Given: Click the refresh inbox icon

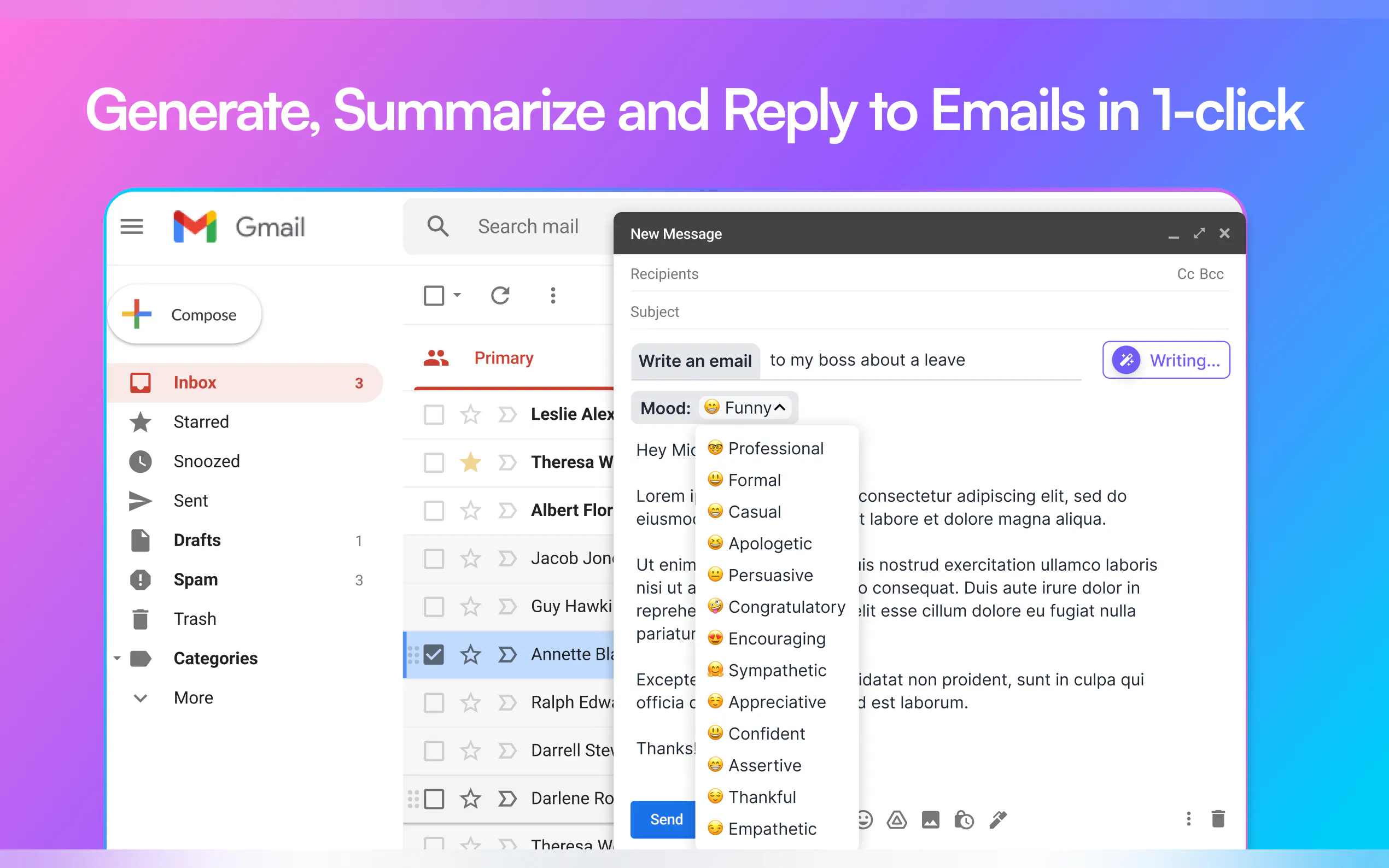Looking at the screenshot, I should click(500, 296).
